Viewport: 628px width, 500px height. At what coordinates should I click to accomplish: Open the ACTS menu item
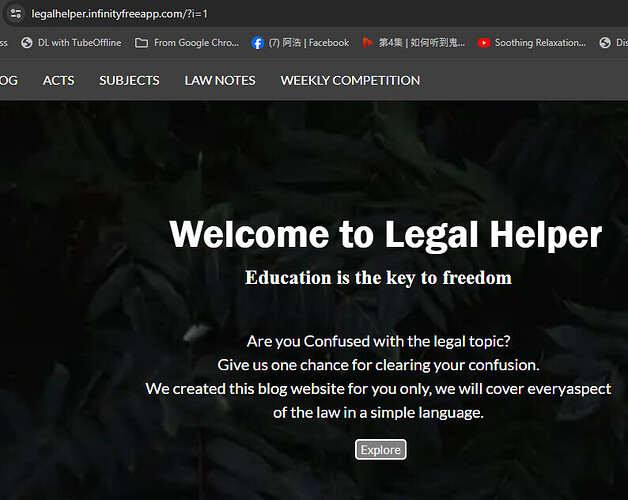(x=58, y=81)
